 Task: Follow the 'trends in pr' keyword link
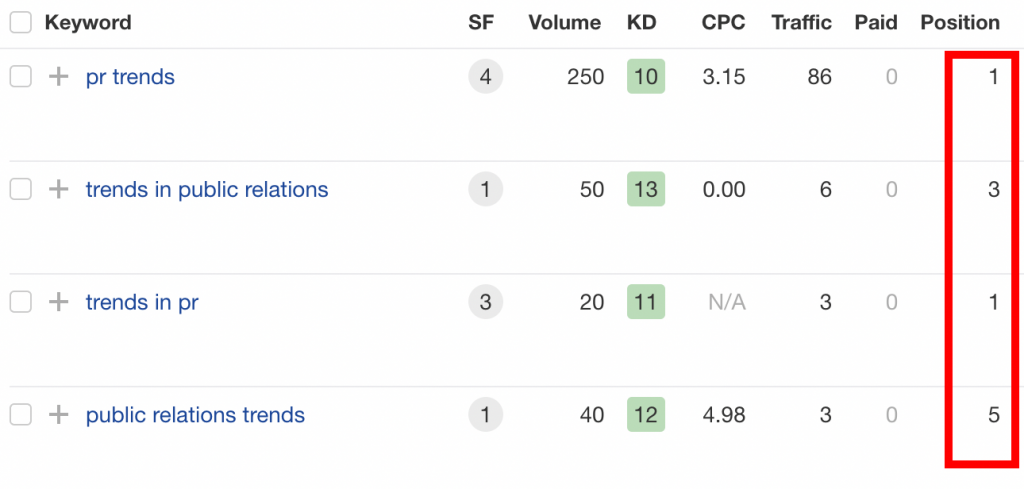pos(142,303)
